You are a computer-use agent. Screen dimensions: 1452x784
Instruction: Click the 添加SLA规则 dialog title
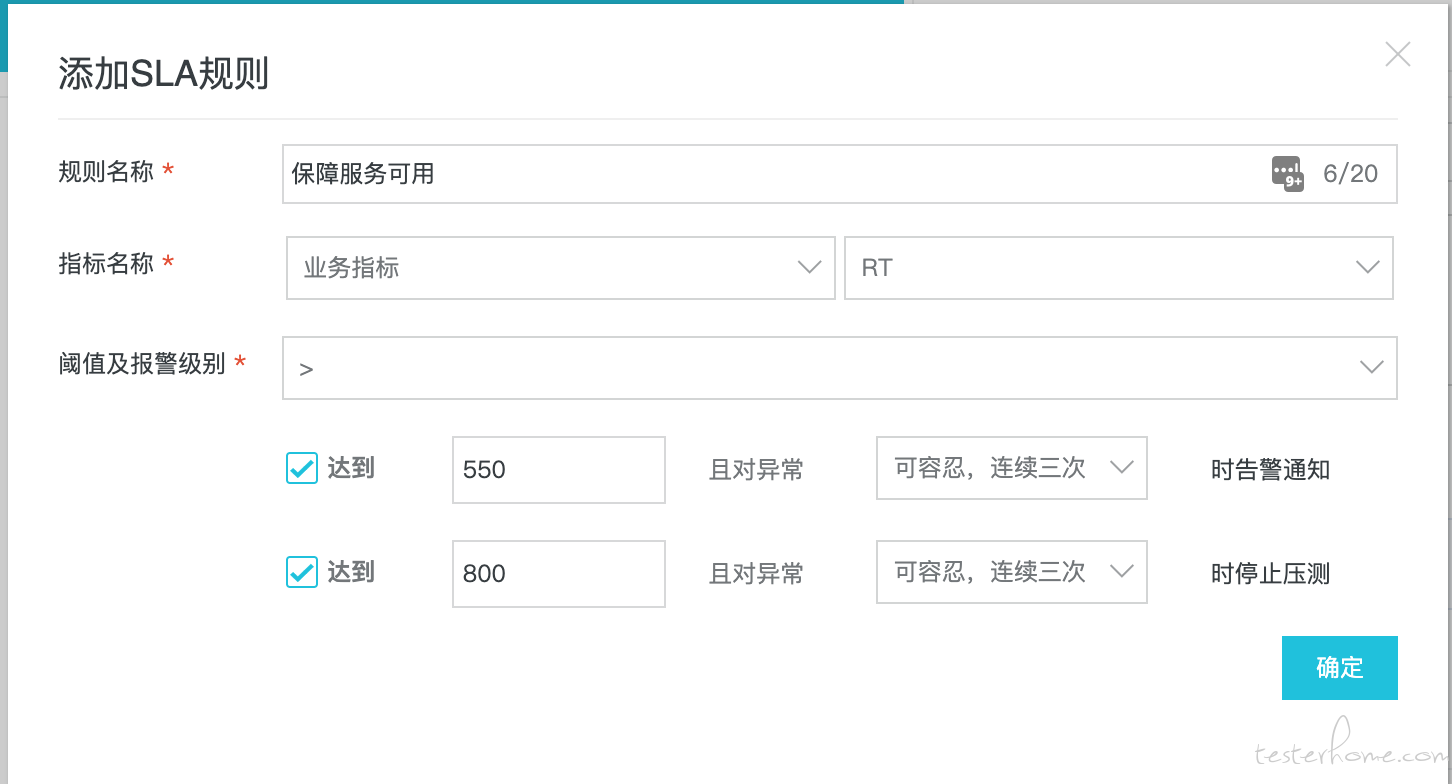point(164,75)
